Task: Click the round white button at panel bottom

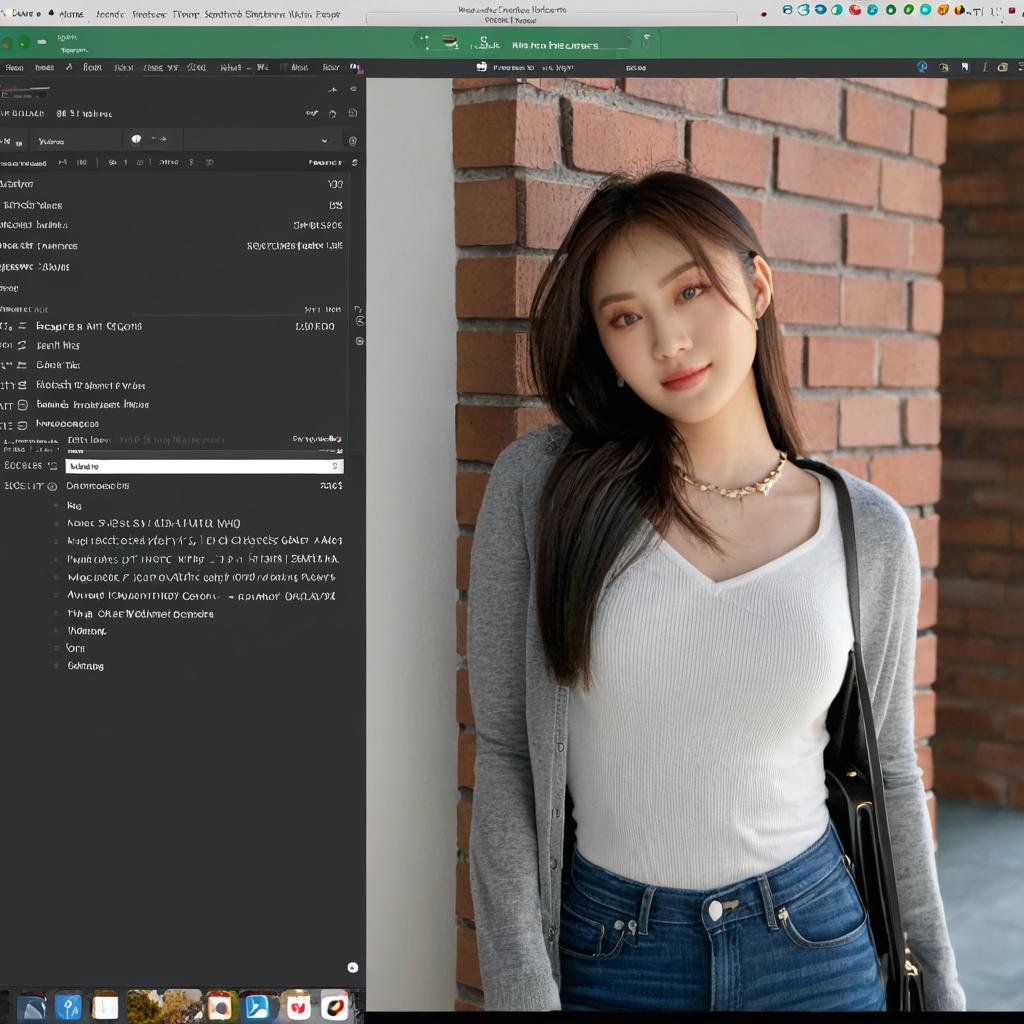Action: coord(353,967)
